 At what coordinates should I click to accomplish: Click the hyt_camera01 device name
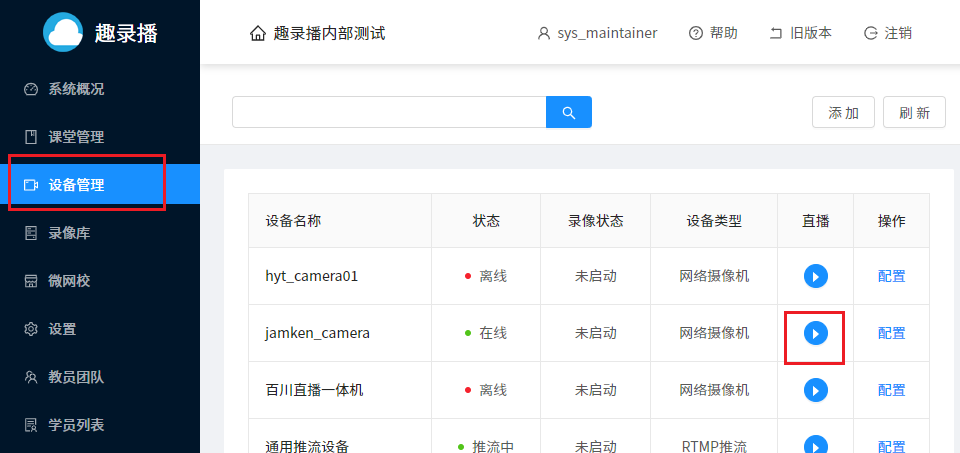pyautogui.click(x=312, y=276)
